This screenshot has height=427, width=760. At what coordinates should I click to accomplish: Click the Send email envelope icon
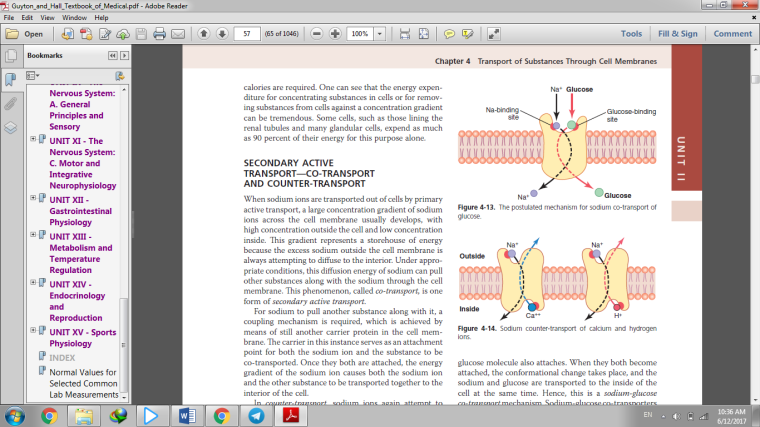tap(178, 34)
